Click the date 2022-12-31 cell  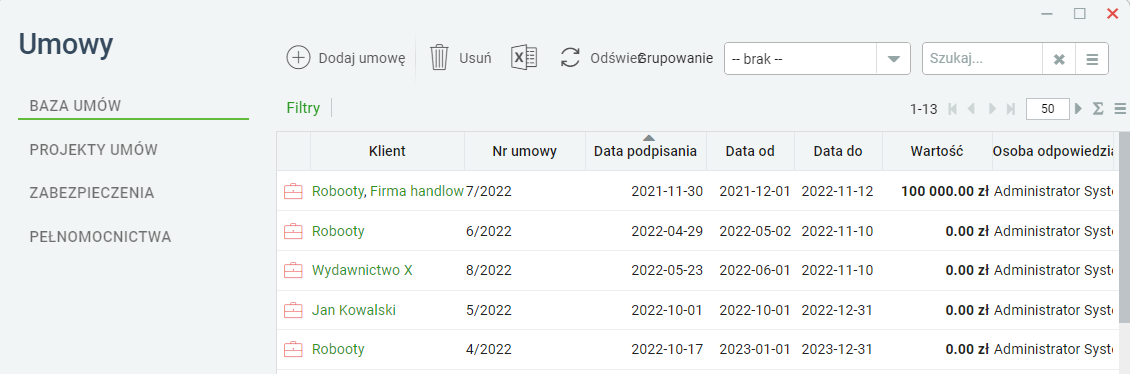[x=837, y=311]
